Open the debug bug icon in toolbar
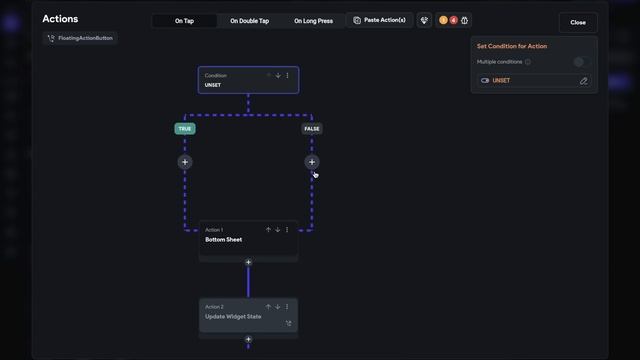Screen dimensions: 640x360 pos(464,20)
